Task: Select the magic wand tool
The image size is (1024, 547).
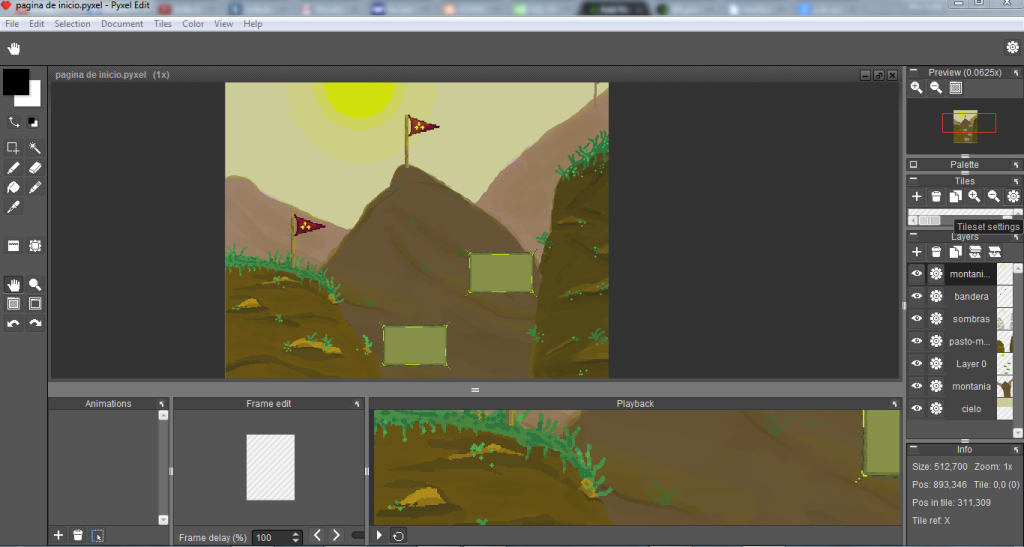Action: pos(35,148)
